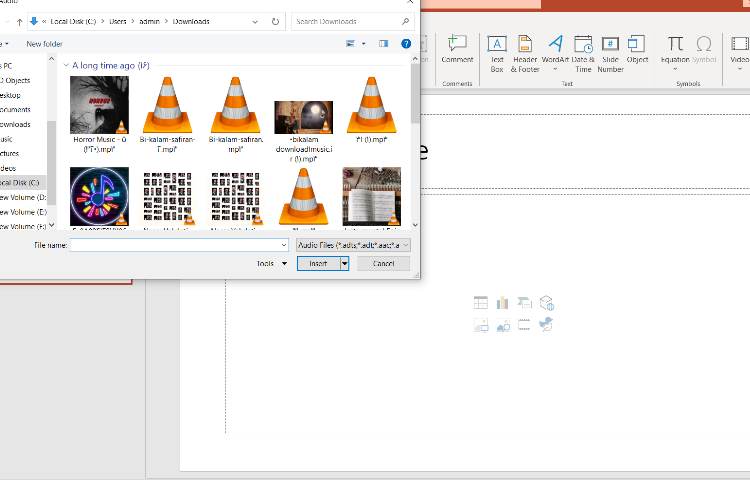Click the Insert Chart placeholder icon on slide
This screenshot has width=750, height=480.
[x=502, y=303]
